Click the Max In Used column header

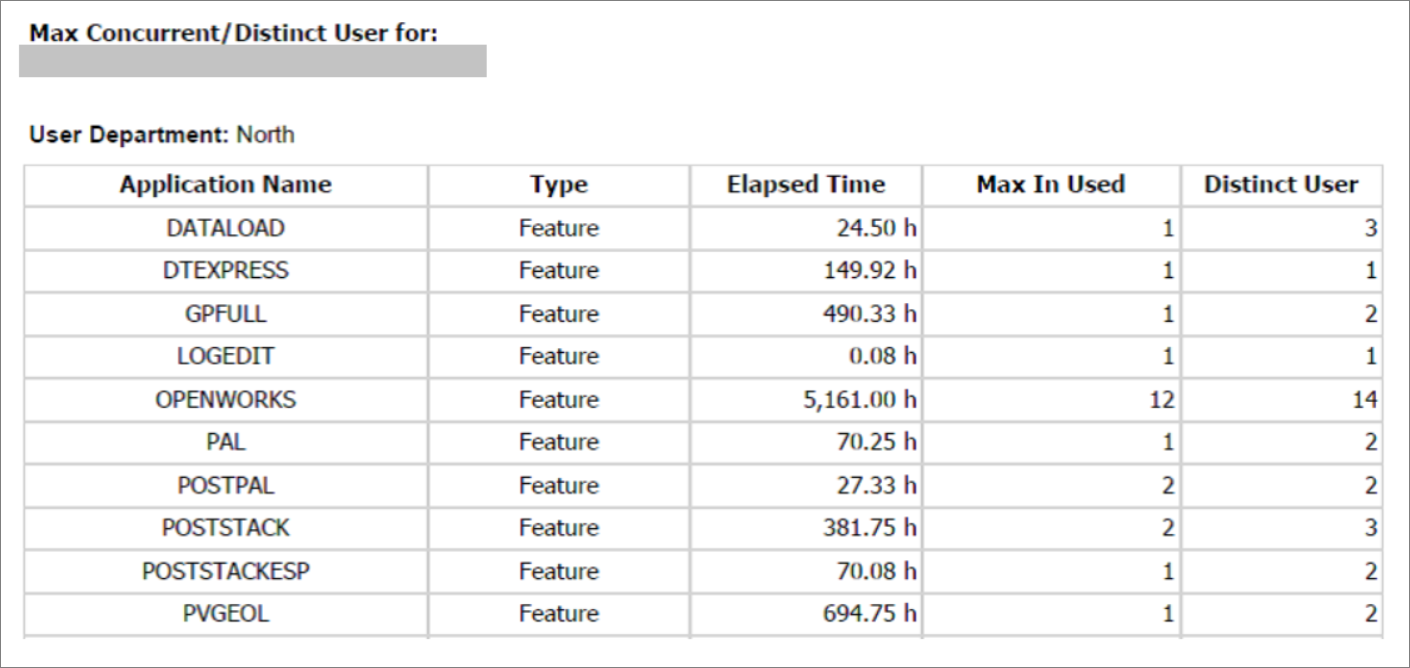point(1050,185)
